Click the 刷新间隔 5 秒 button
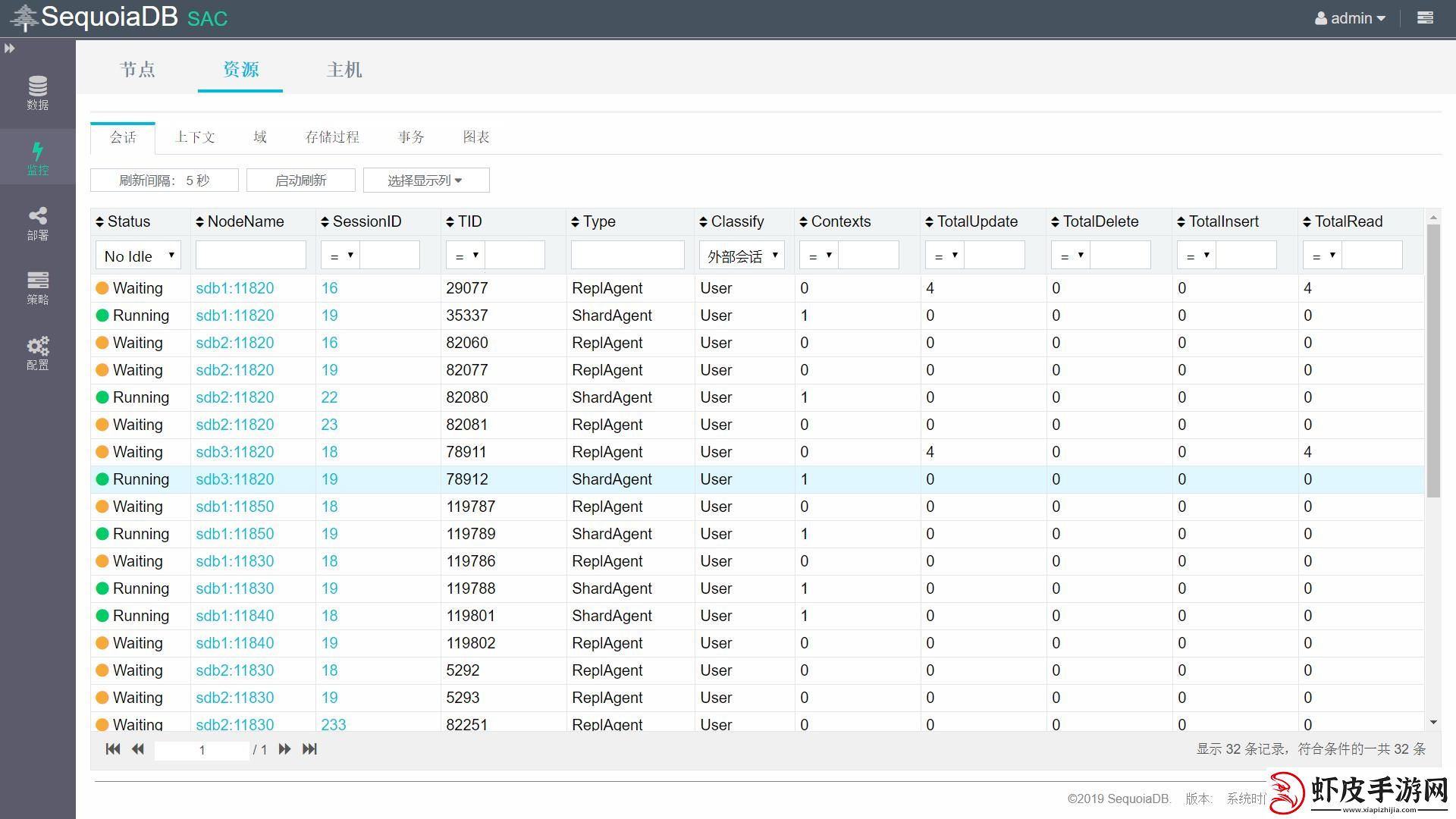1456x819 pixels. pyautogui.click(x=165, y=180)
